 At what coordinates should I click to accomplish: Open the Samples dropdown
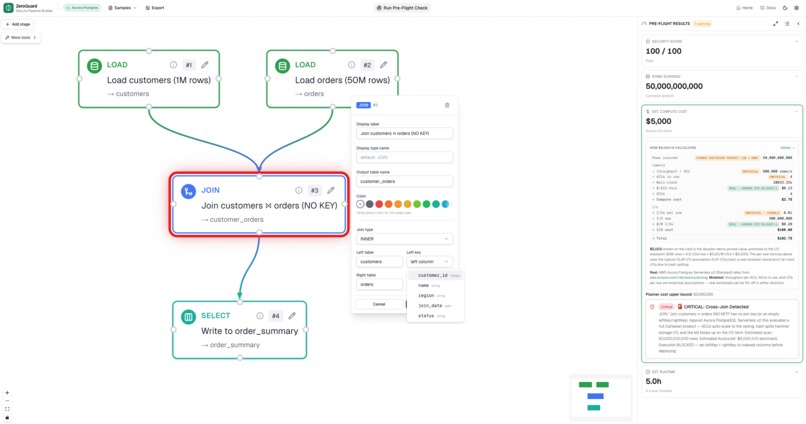pos(122,8)
